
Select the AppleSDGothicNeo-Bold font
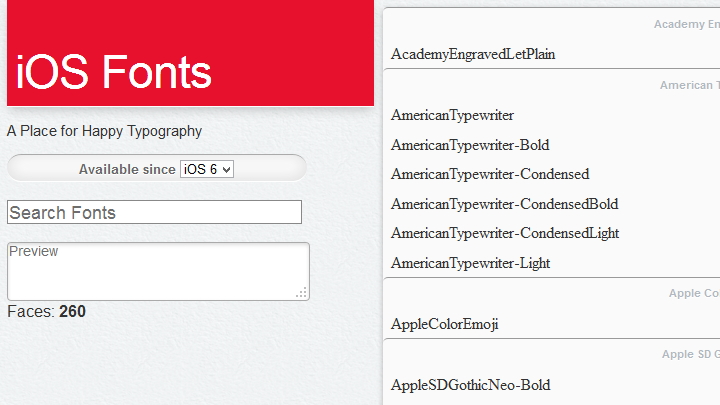click(x=471, y=385)
